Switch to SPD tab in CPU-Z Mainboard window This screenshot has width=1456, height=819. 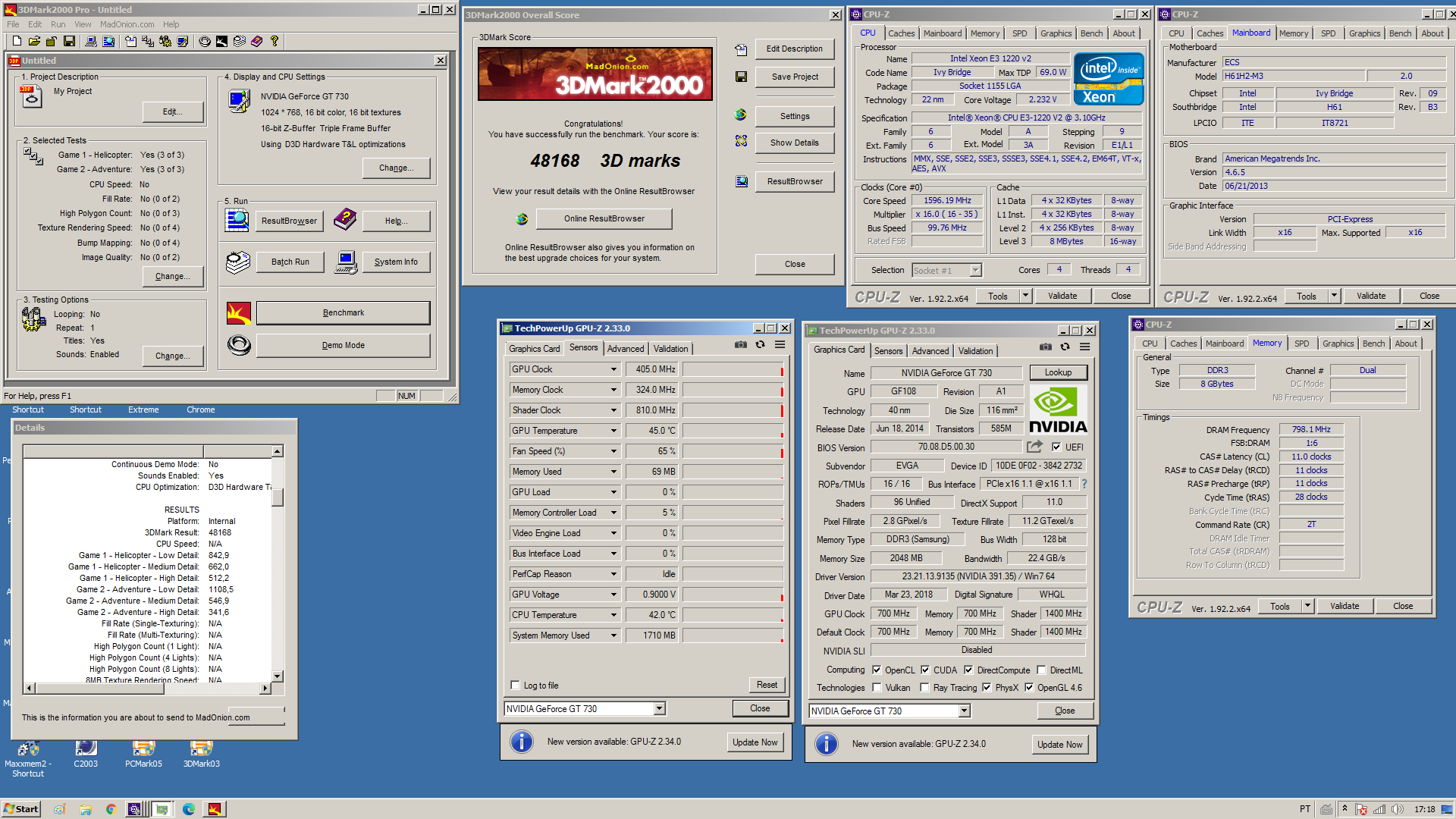1328,33
